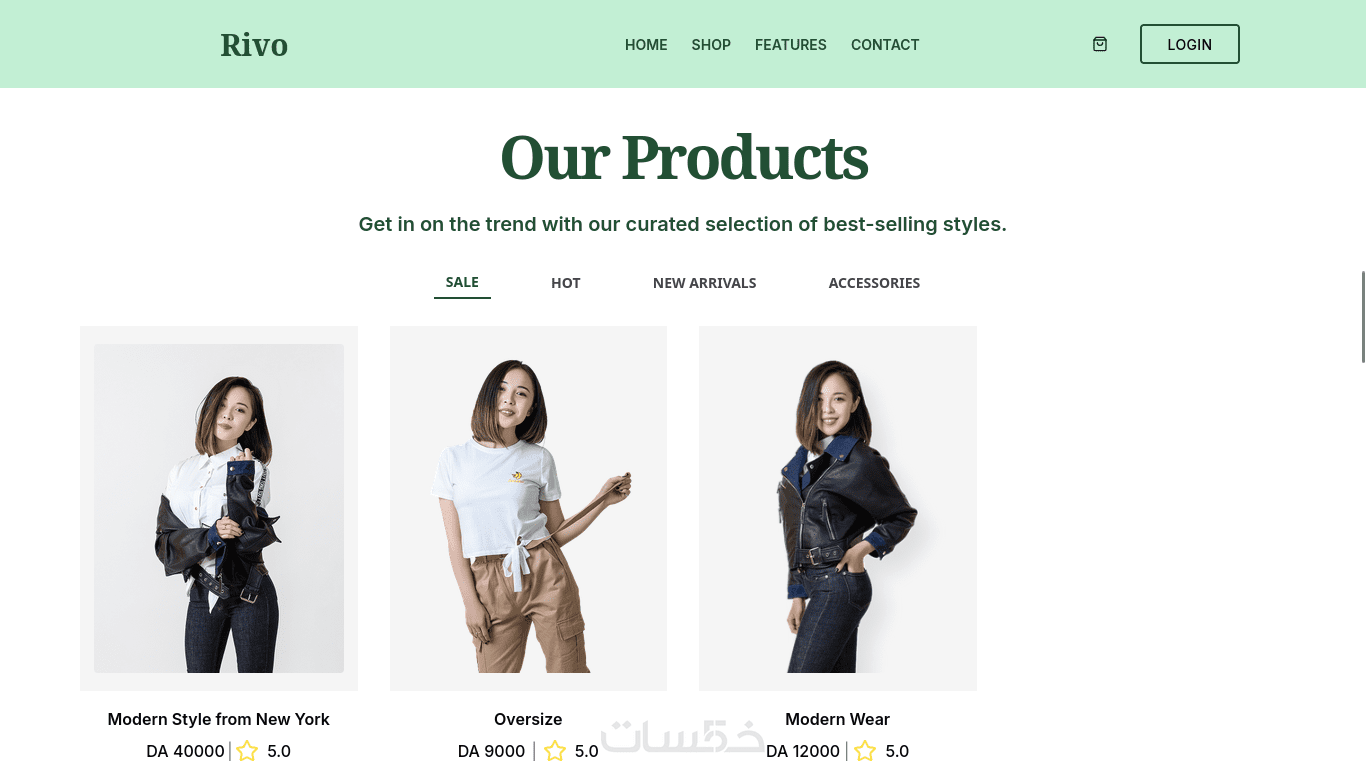
Task: Open the shopping bag cart icon
Action: point(1100,44)
